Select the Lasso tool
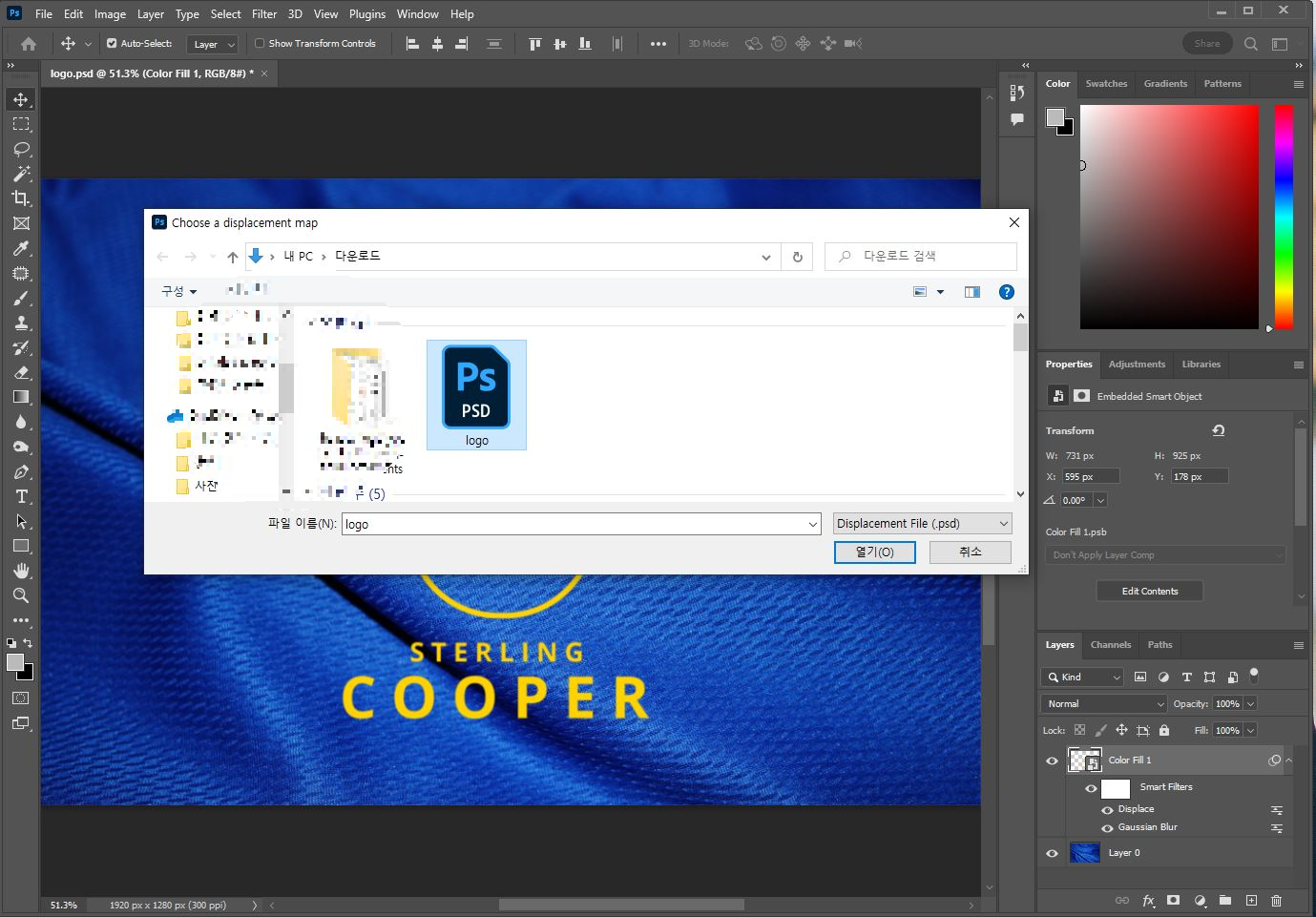Viewport: 1316px width, 917px height. 21,149
